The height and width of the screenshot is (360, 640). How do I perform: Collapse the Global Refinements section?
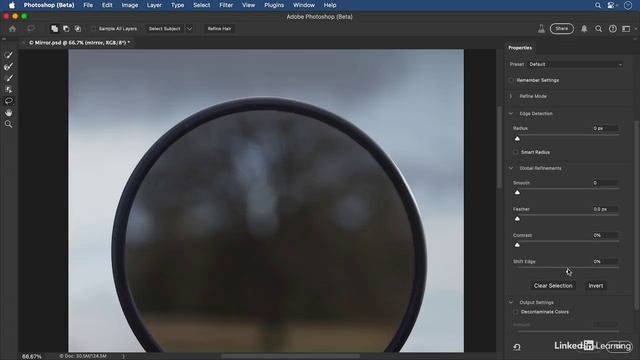point(511,168)
